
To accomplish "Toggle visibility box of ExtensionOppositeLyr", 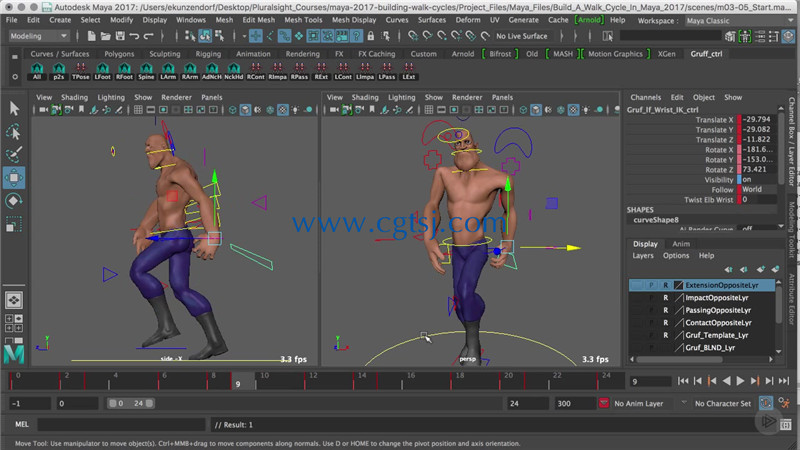I will [637, 285].
